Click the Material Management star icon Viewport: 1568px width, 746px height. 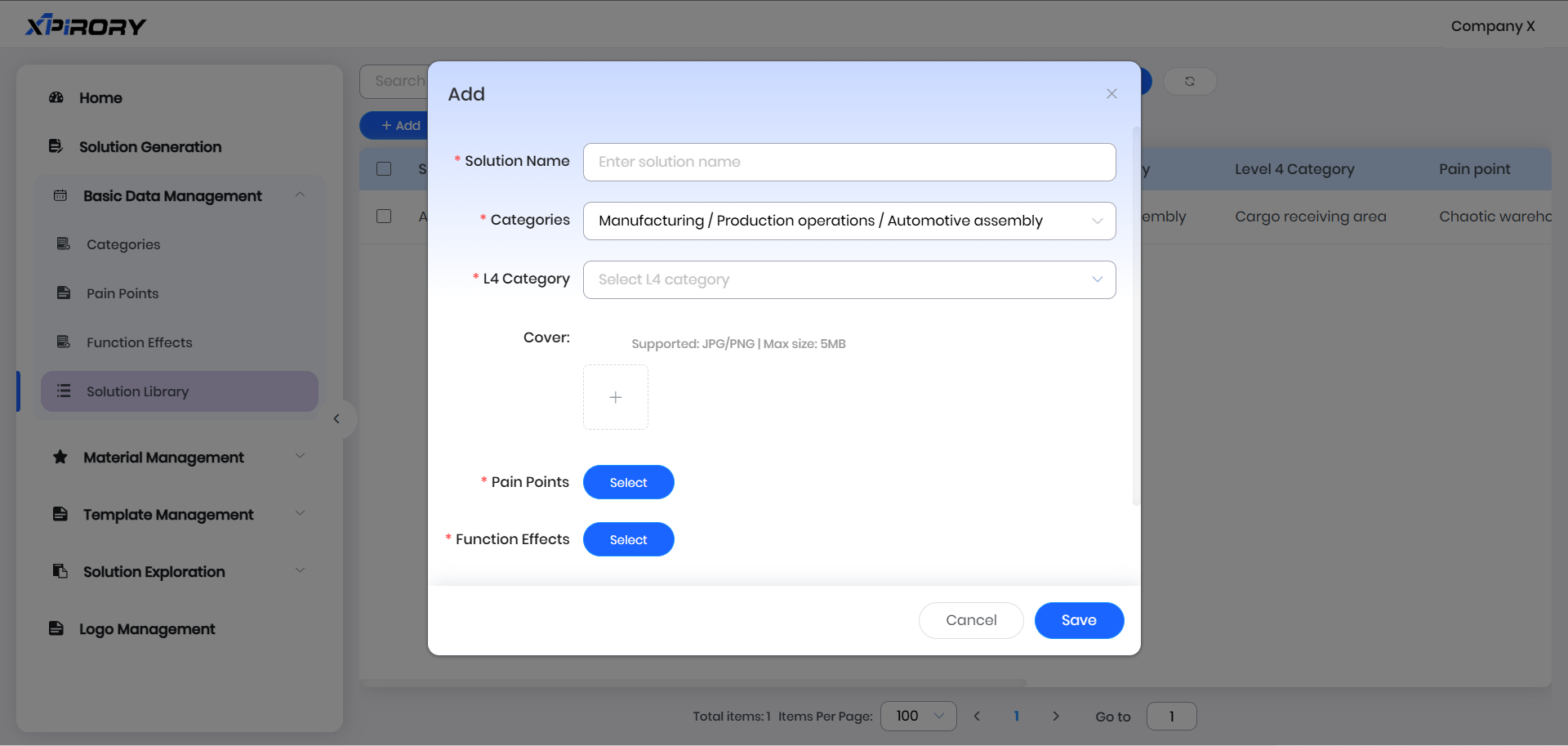point(60,457)
